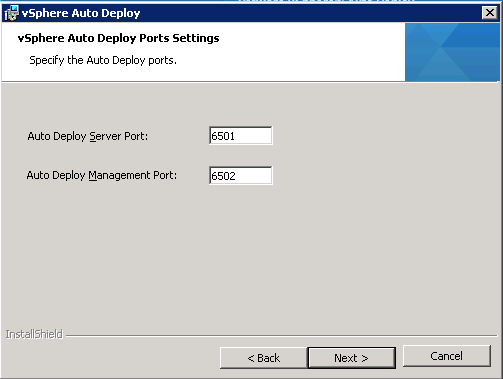Go to the previous step with Back
This screenshot has width=503, height=379.
point(263,358)
